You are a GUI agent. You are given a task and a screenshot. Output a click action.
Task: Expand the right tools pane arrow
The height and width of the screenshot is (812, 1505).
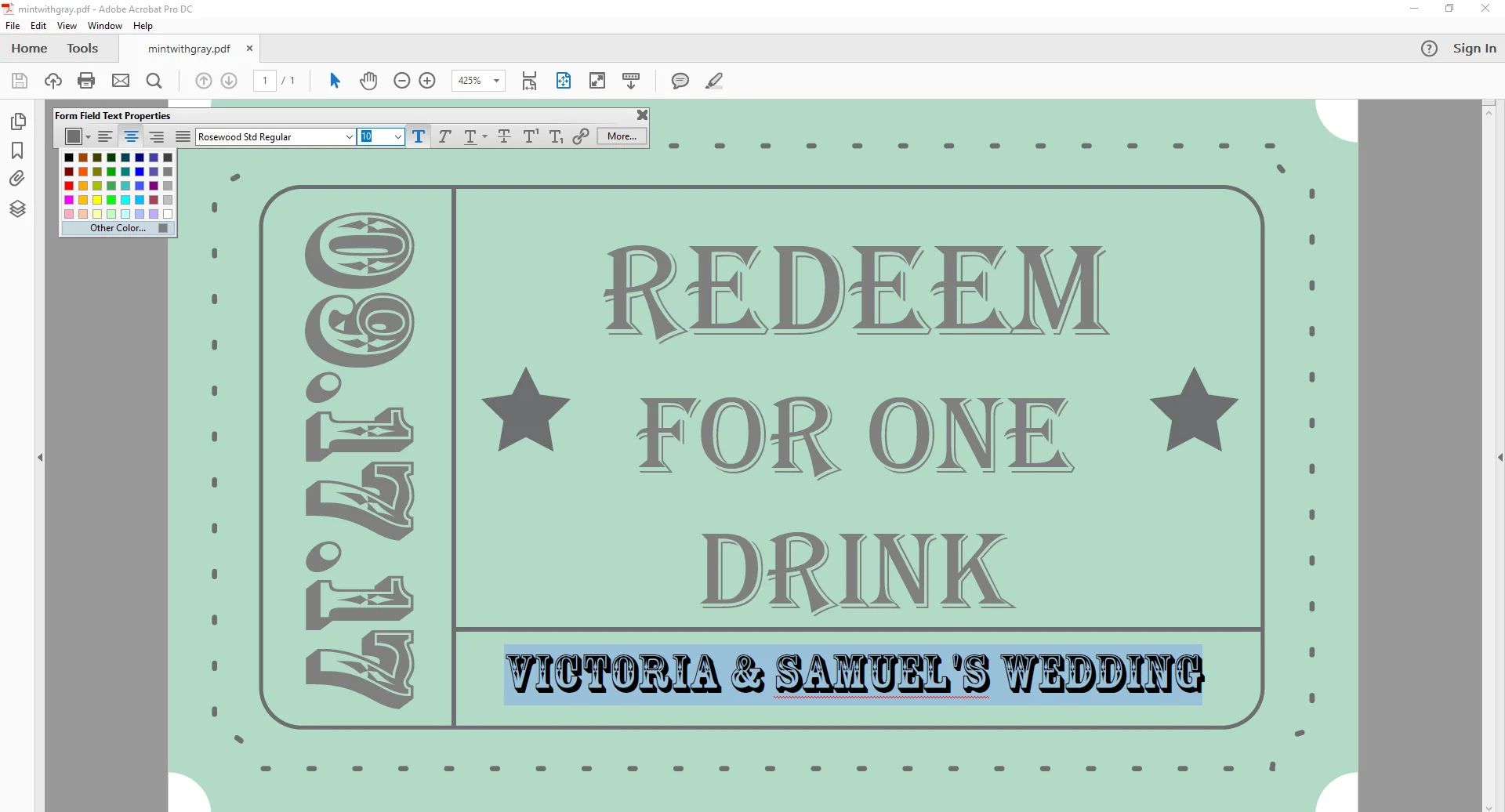point(1500,457)
